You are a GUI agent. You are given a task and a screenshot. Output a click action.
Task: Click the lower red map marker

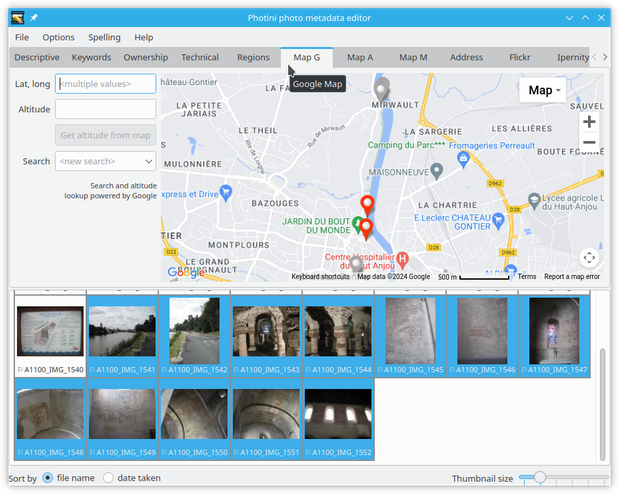(x=366, y=229)
